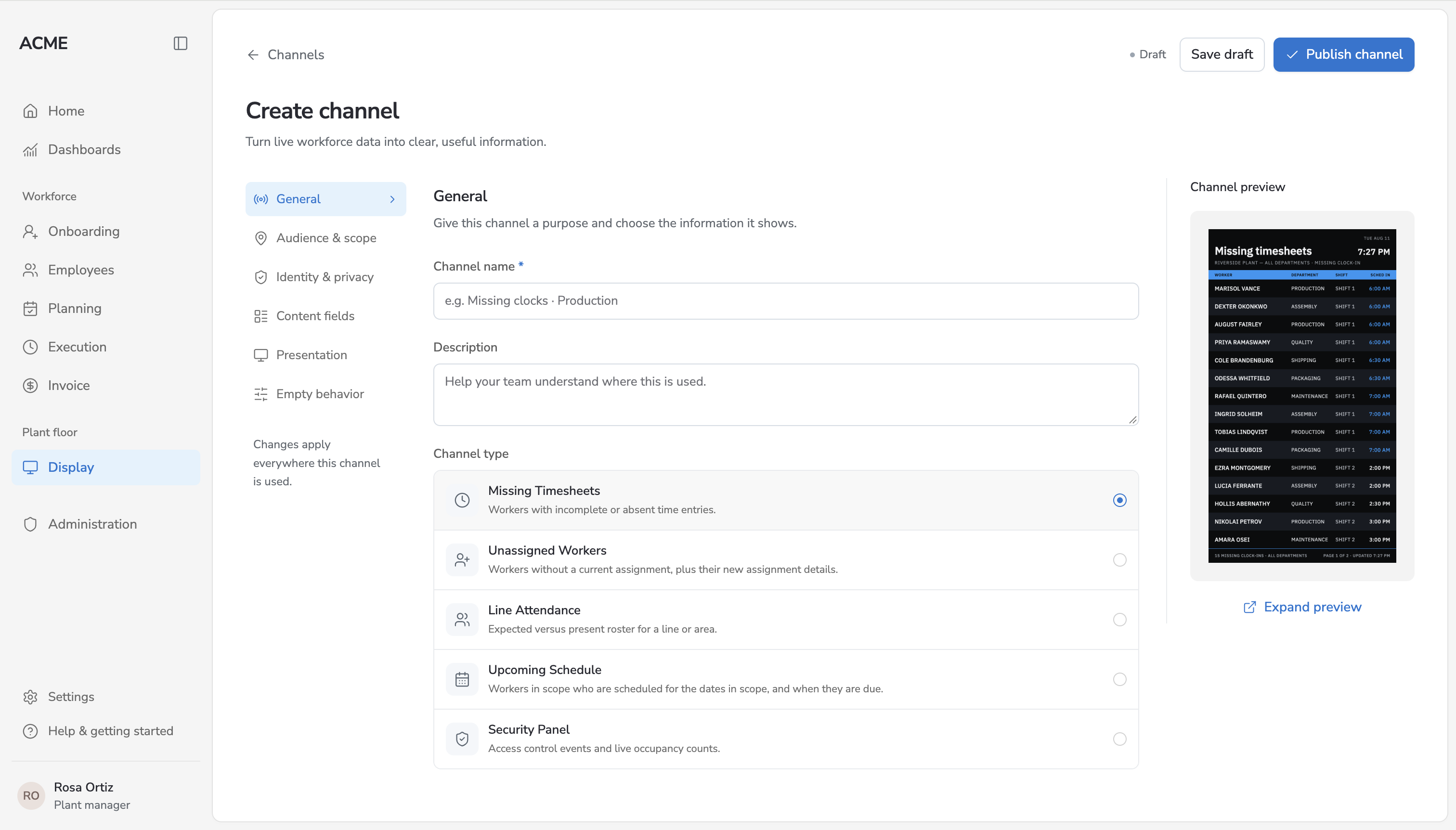Click the Home house icon
This screenshot has width=1456, height=830.
pyautogui.click(x=30, y=111)
